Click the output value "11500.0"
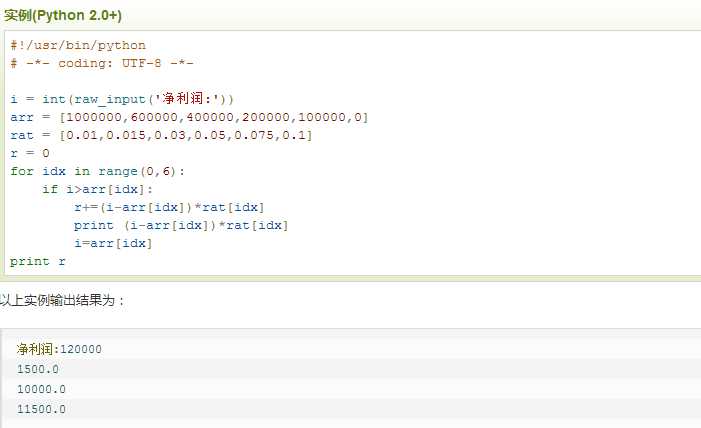The height and width of the screenshot is (428, 701). point(42,409)
